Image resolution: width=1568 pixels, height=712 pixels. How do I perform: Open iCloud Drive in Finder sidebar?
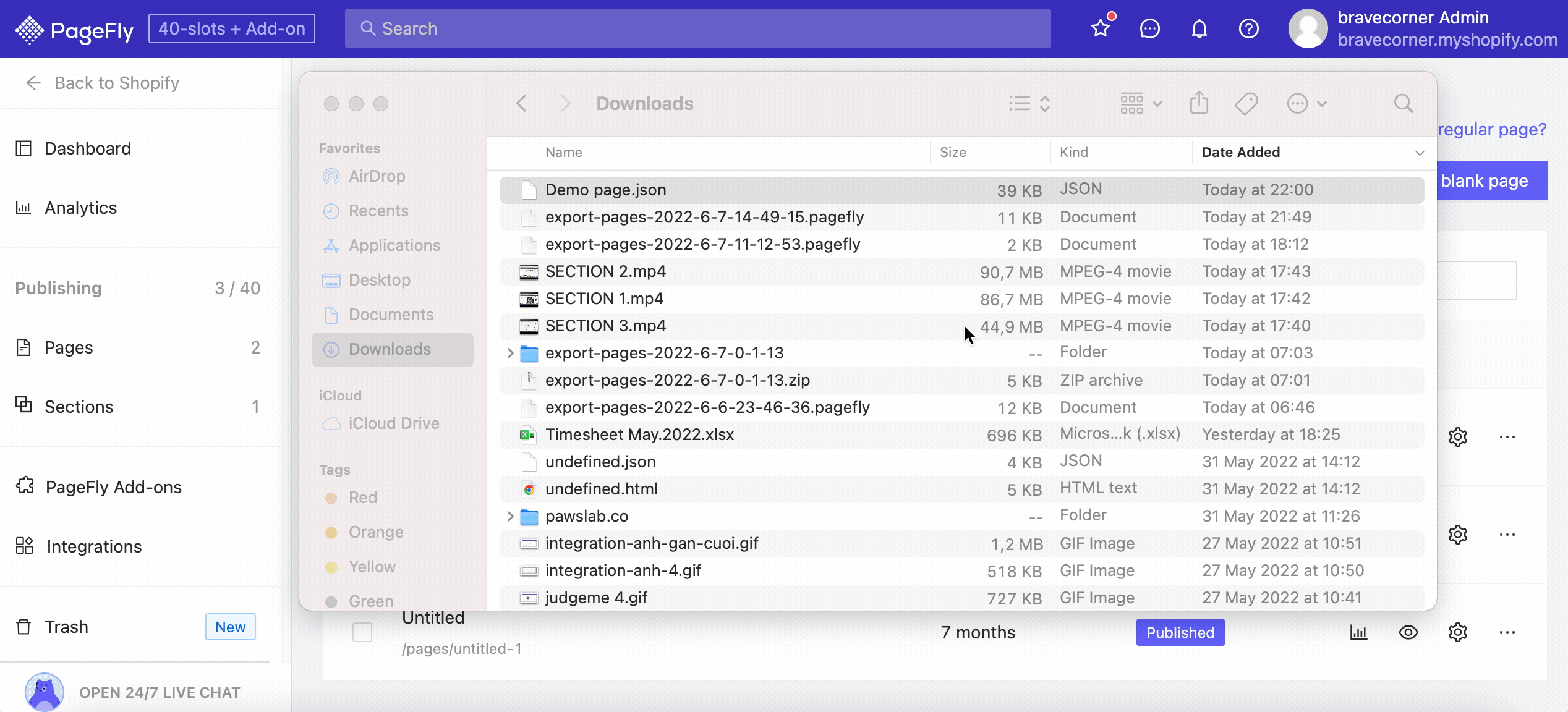pos(393,423)
